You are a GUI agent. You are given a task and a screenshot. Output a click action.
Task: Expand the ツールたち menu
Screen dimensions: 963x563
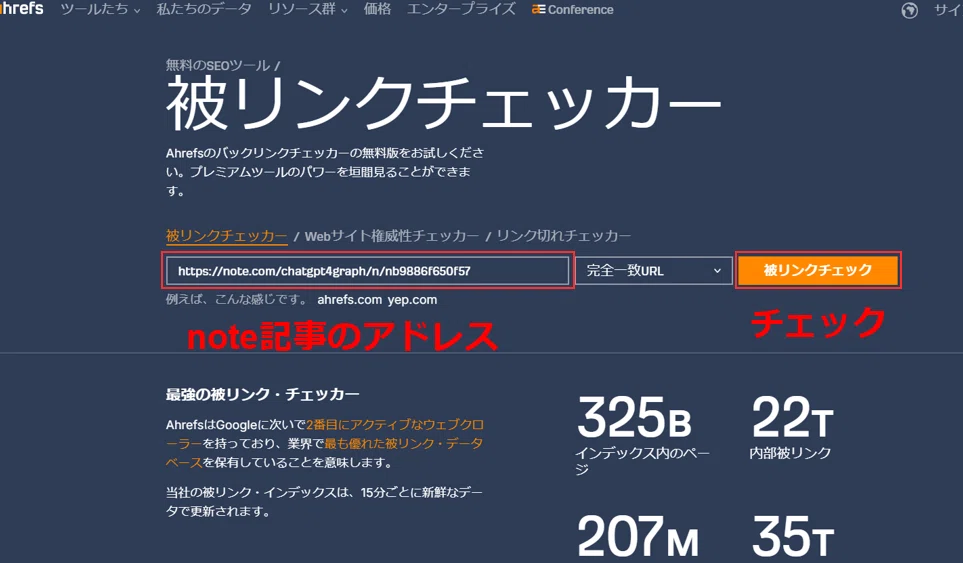(x=100, y=9)
